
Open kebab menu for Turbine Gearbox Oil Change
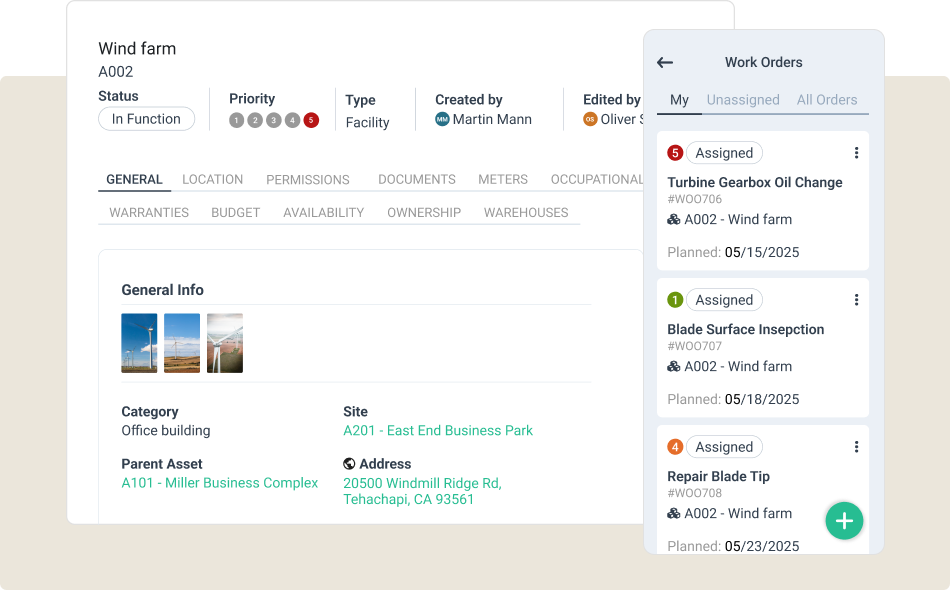[856, 153]
